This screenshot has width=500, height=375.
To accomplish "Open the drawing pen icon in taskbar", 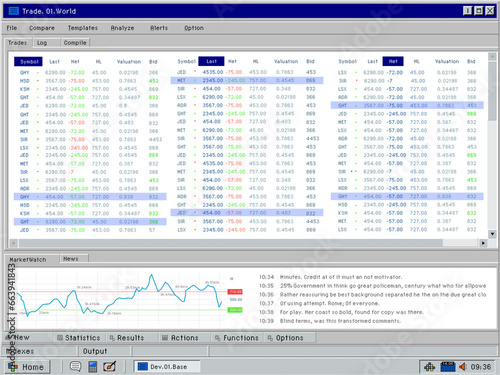I will pos(110,366).
